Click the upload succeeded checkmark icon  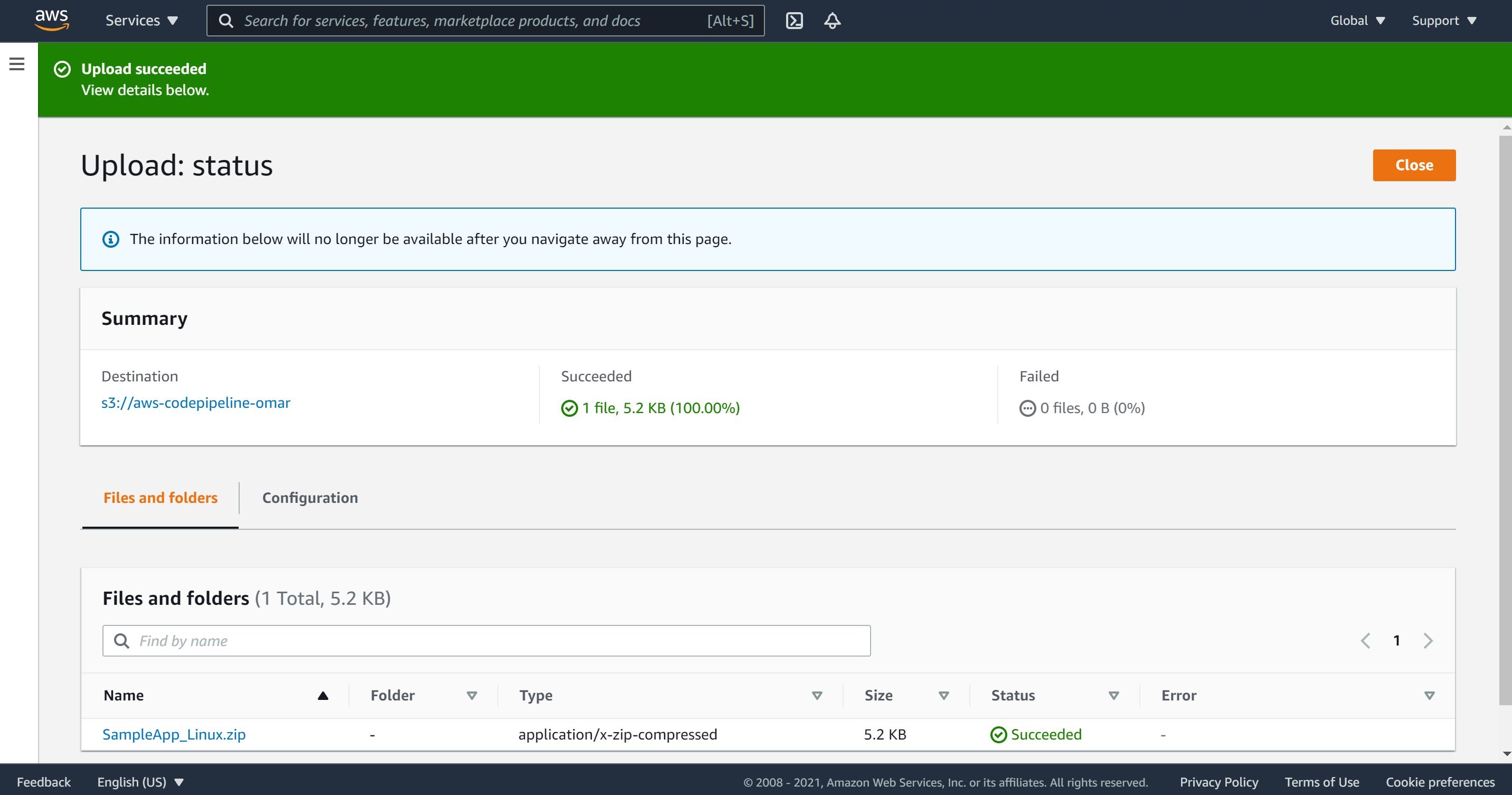[62, 68]
